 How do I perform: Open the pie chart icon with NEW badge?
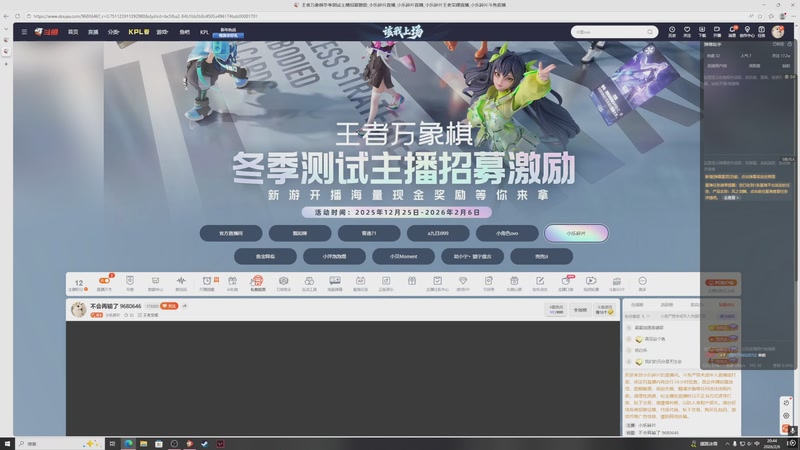pyautogui.click(x=565, y=283)
